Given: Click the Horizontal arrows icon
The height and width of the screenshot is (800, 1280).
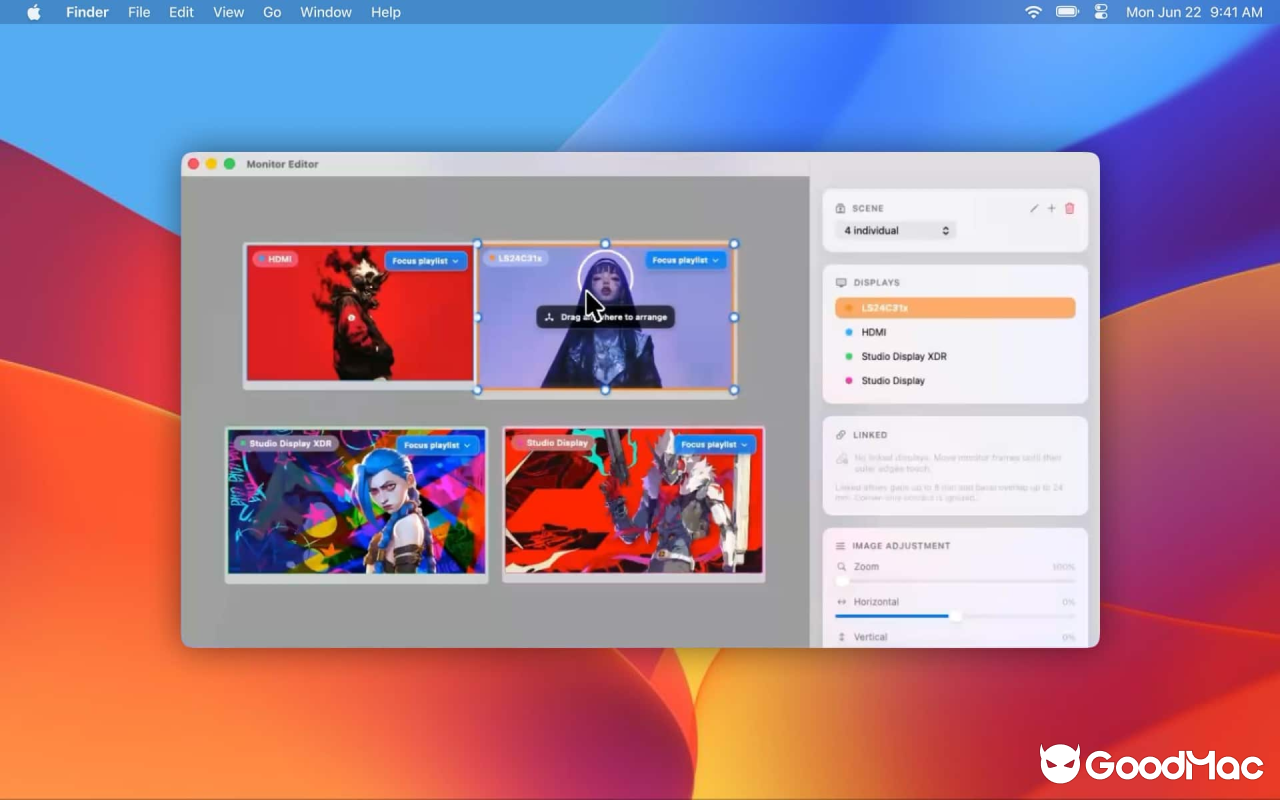Looking at the screenshot, I should 841,602.
